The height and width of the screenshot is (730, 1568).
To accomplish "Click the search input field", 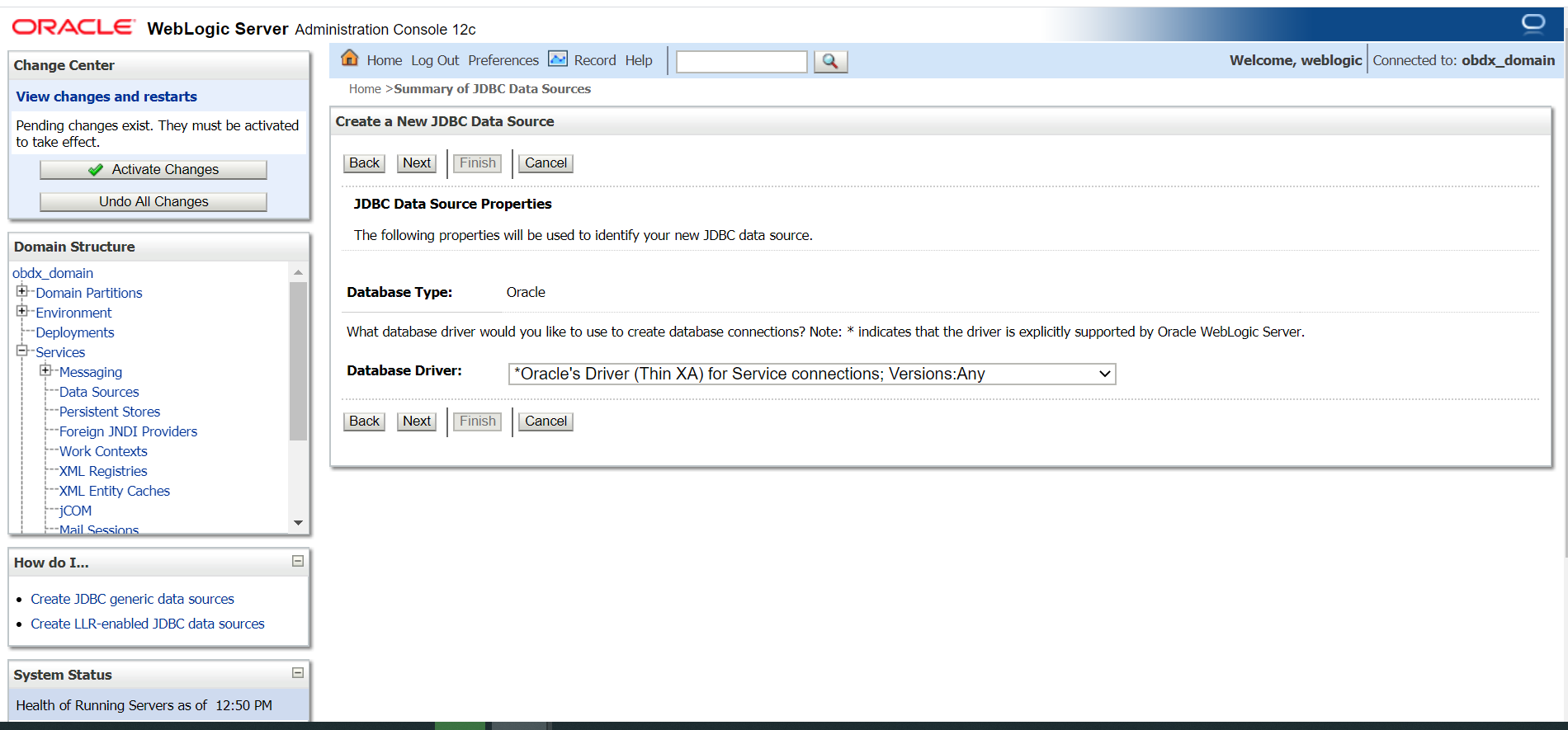I will click(742, 61).
